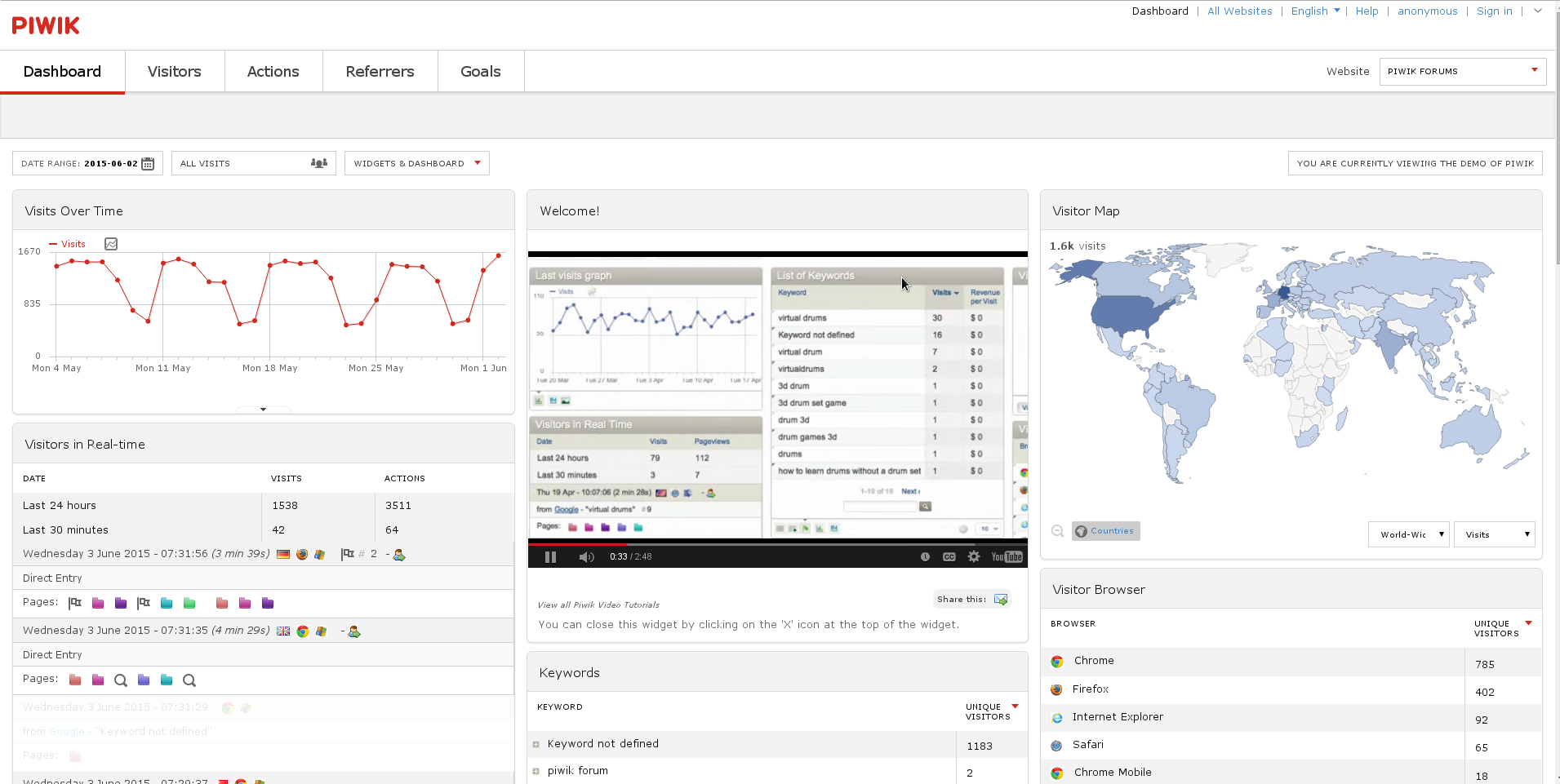Click Firefox icon in the 07:31:56 visit row
This screenshot has width=1560, height=784.
pos(302,555)
